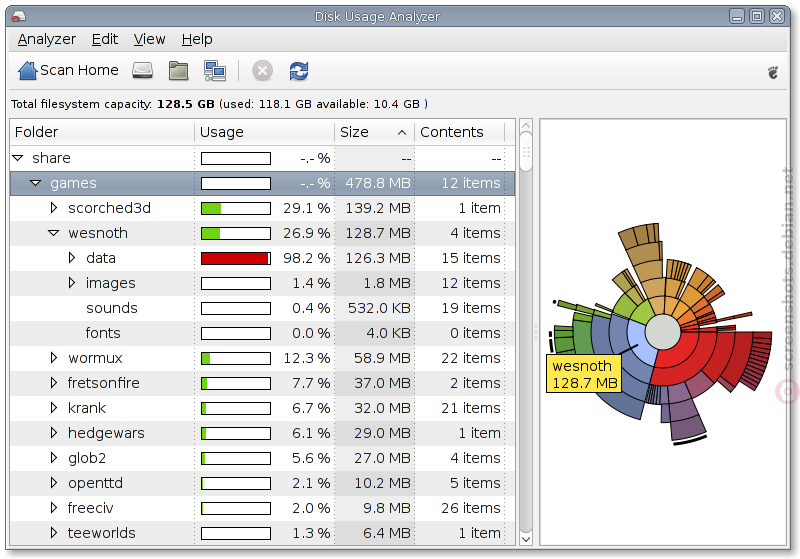Screen dimensions: 800x559
Task: Click the 478.8 MB size cell
Action: coord(378,183)
